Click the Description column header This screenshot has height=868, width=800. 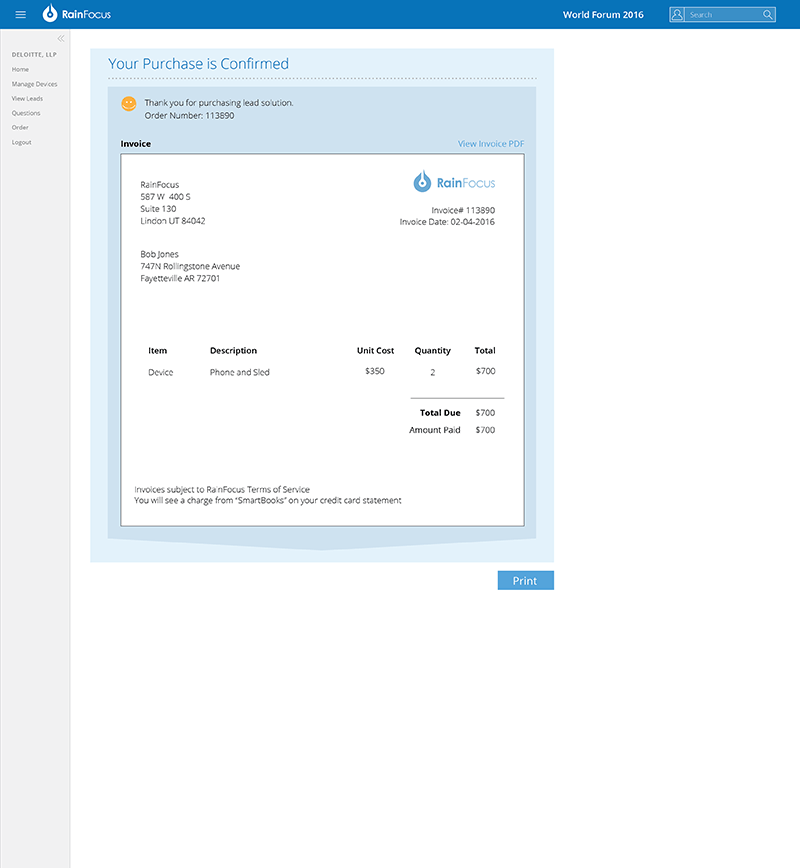tap(233, 350)
